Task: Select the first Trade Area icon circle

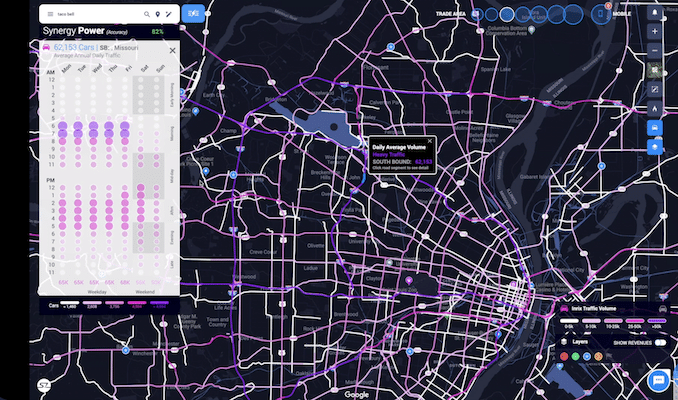Action: pos(477,14)
